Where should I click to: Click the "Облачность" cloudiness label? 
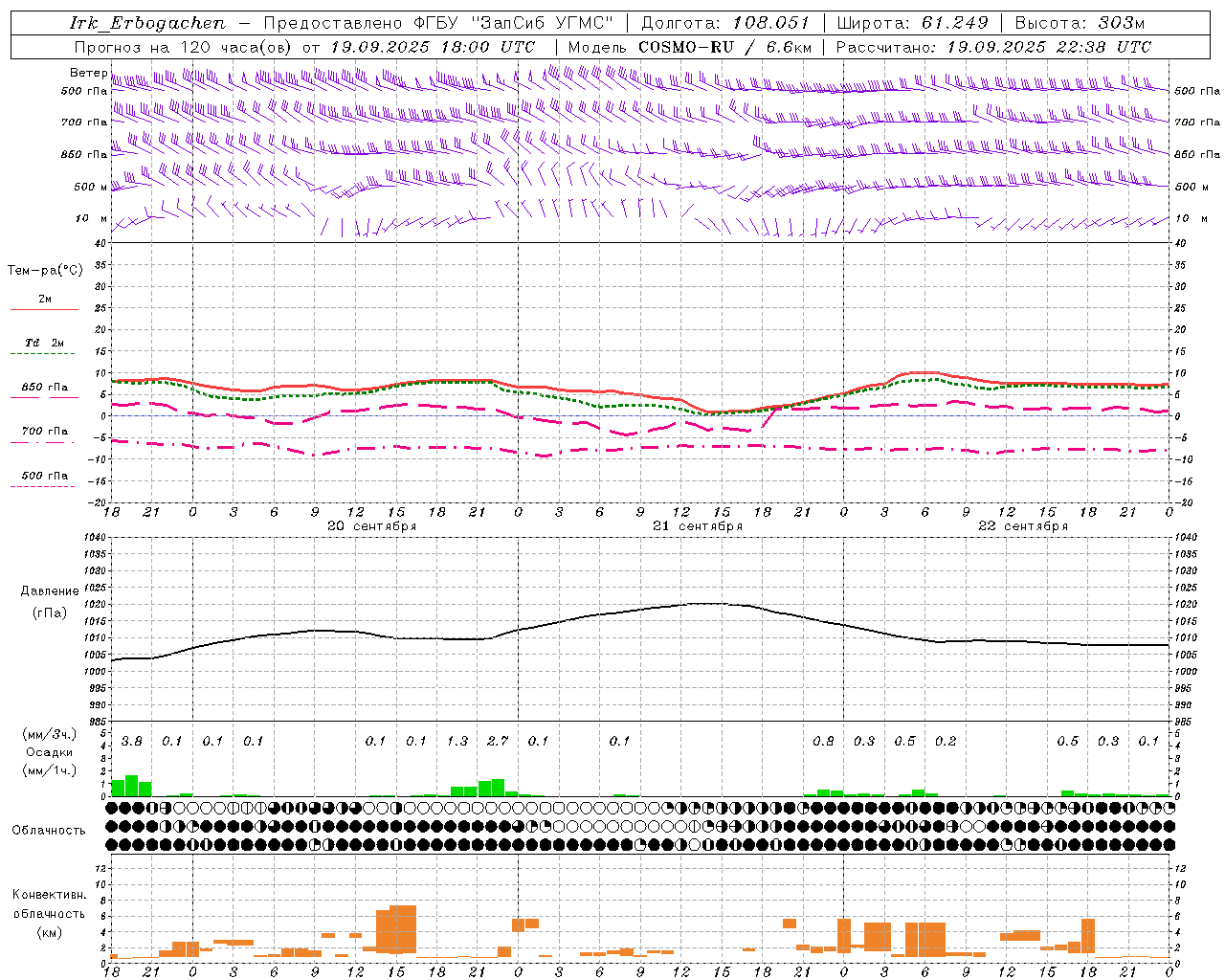tap(49, 831)
